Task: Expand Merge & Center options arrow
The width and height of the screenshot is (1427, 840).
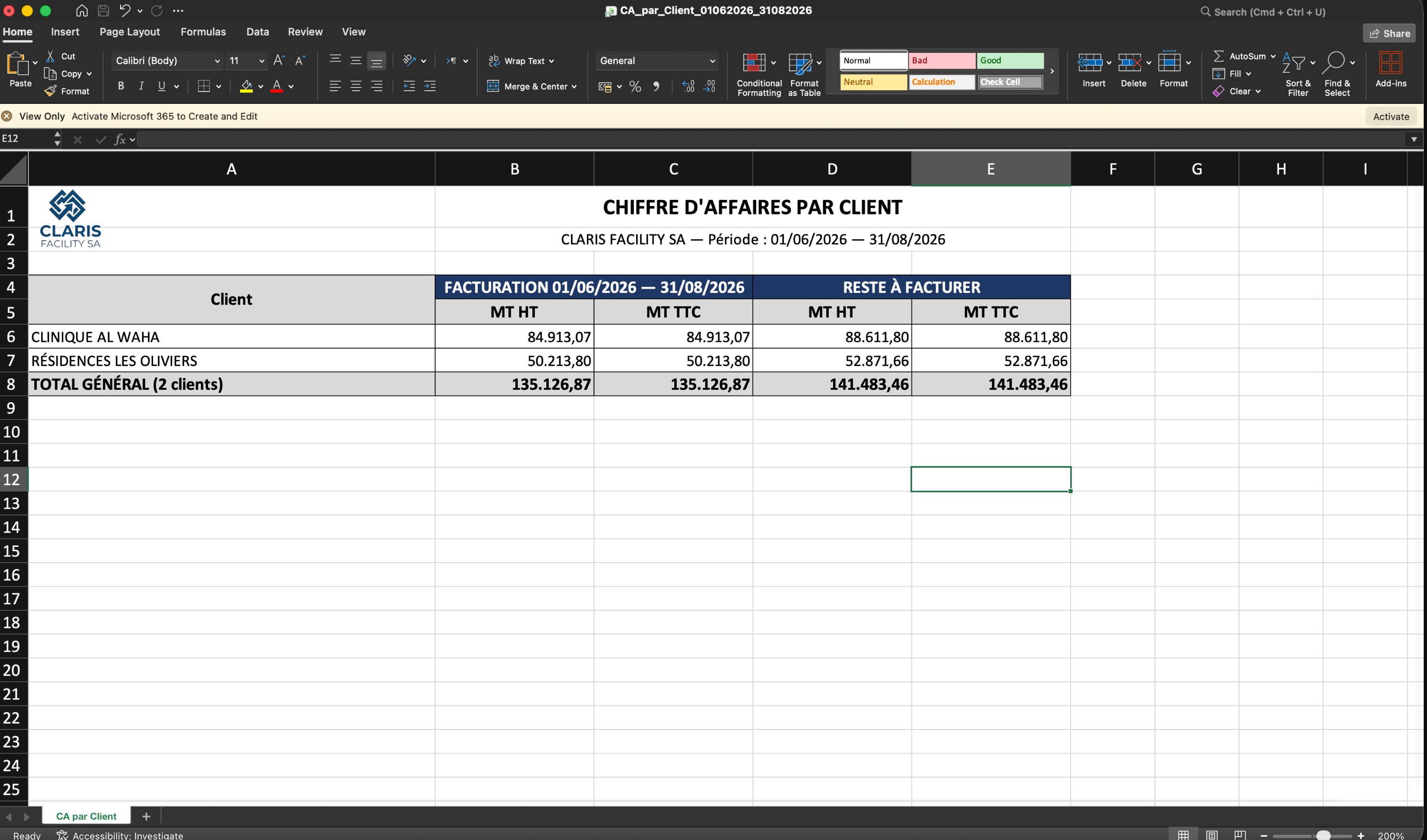Action: click(x=574, y=86)
